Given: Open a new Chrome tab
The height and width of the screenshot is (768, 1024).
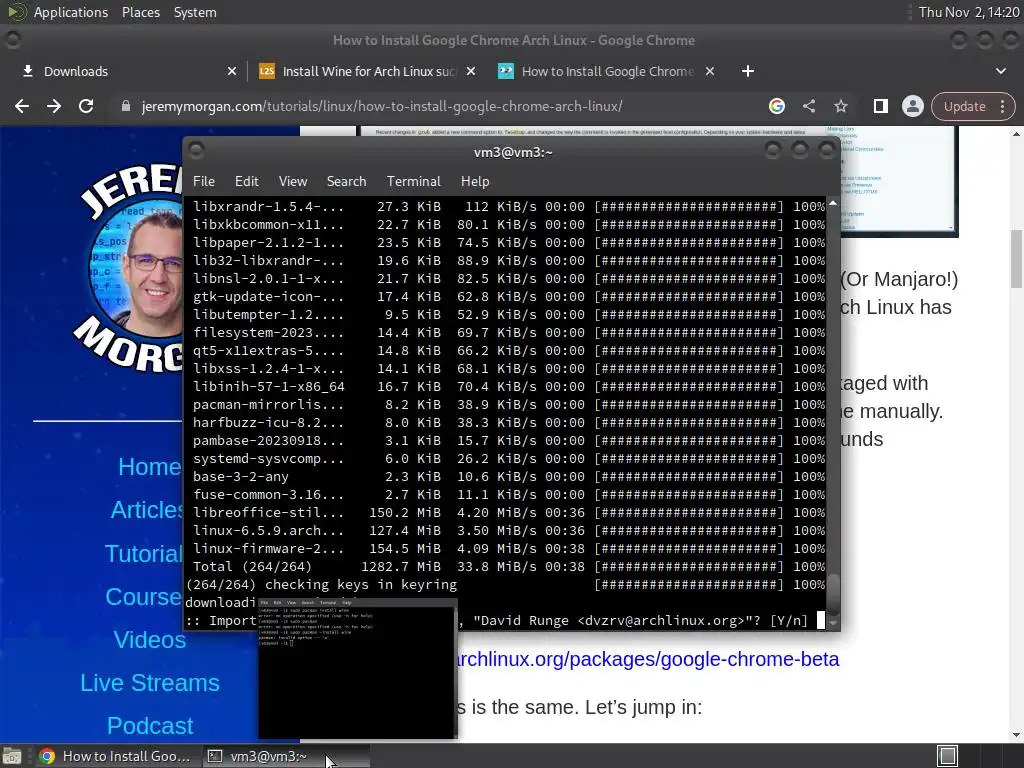Looking at the screenshot, I should [x=748, y=71].
